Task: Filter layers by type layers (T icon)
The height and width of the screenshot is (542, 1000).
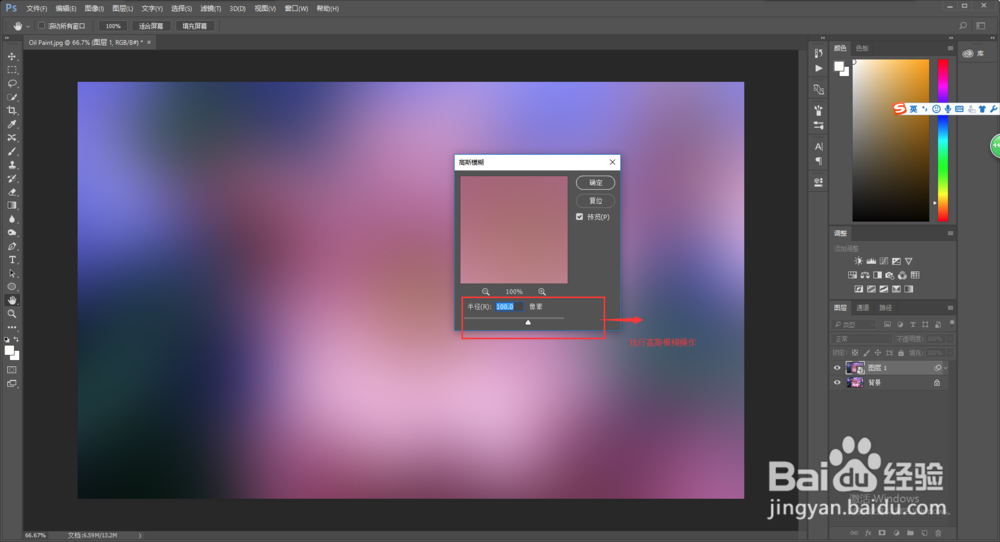Action: pyautogui.click(x=913, y=325)
